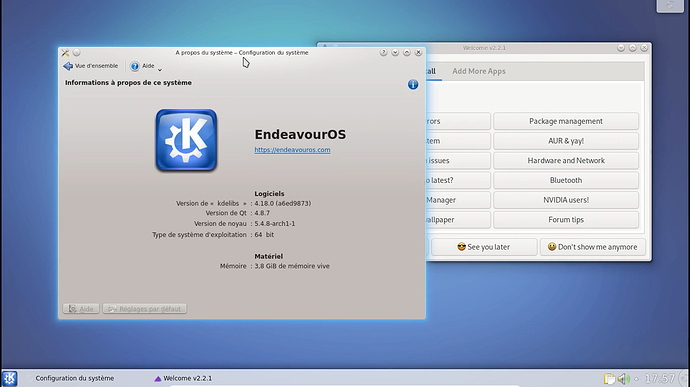Click the blue info icon in system settings
Screen dimensions: 690x387
(413, 85)
